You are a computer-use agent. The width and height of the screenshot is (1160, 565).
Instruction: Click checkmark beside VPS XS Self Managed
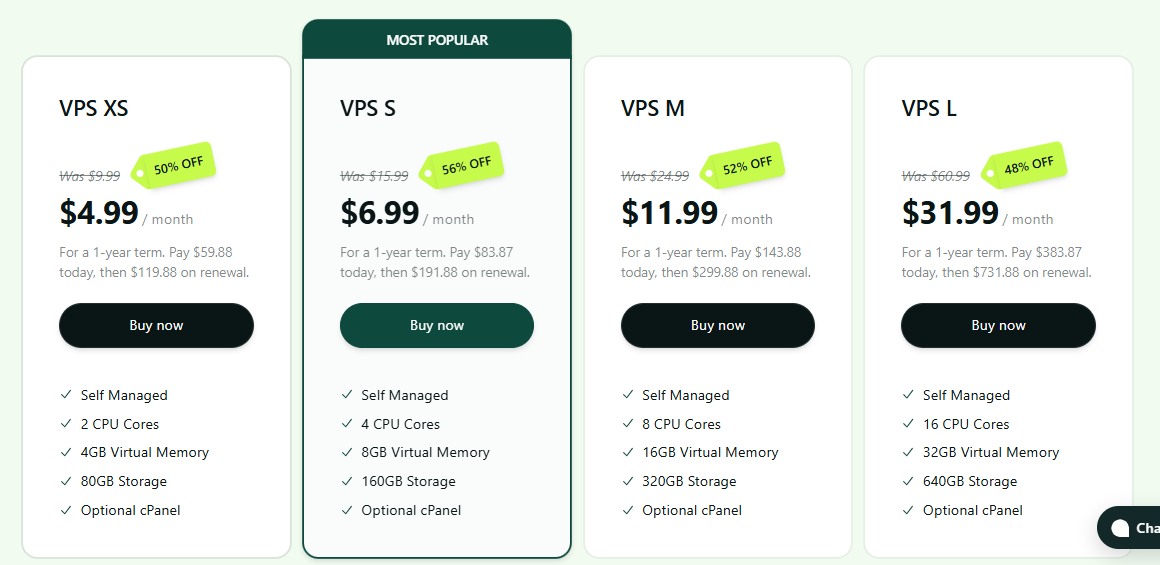[x=66, y=395]
